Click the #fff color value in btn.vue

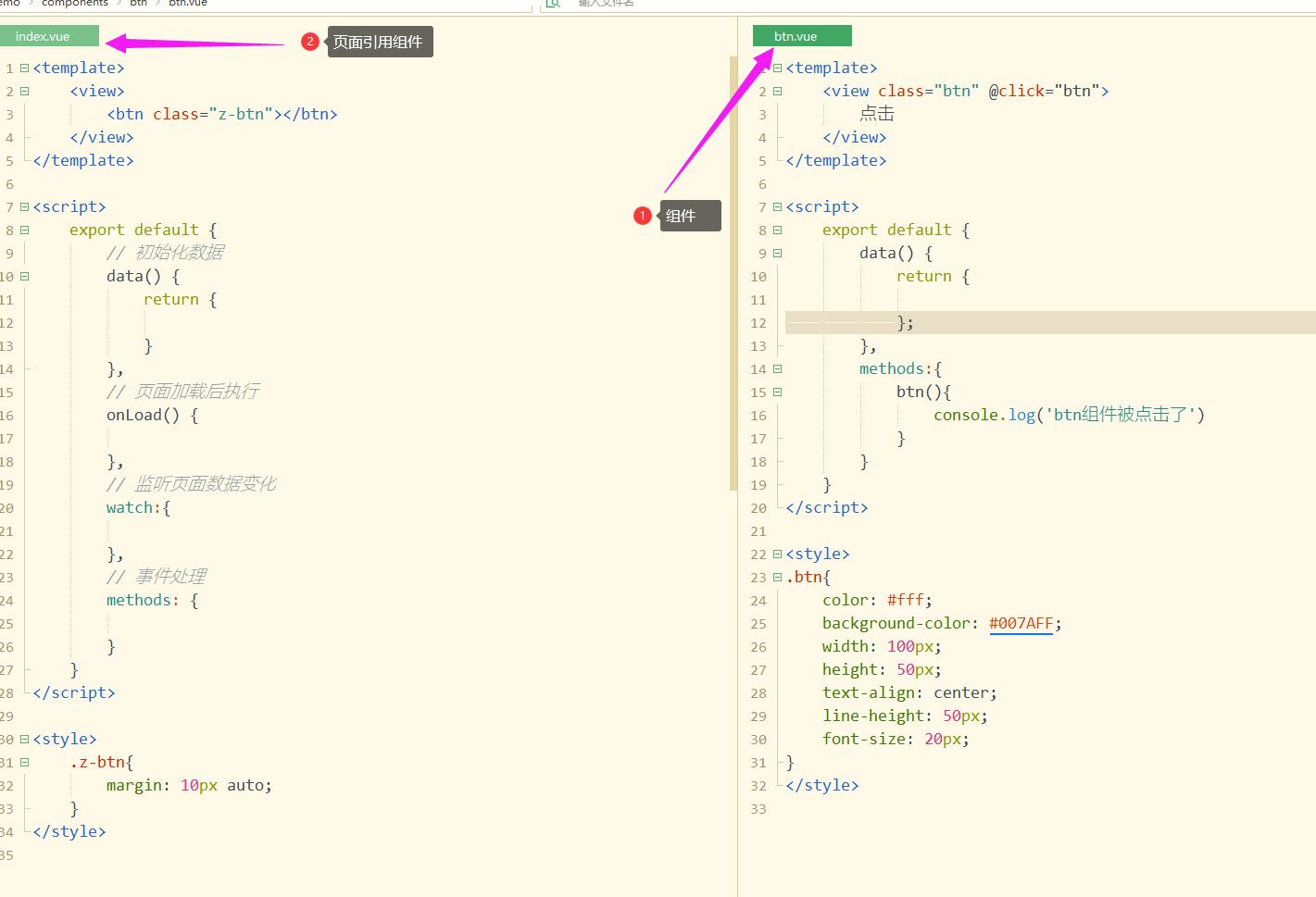(905, 600)
